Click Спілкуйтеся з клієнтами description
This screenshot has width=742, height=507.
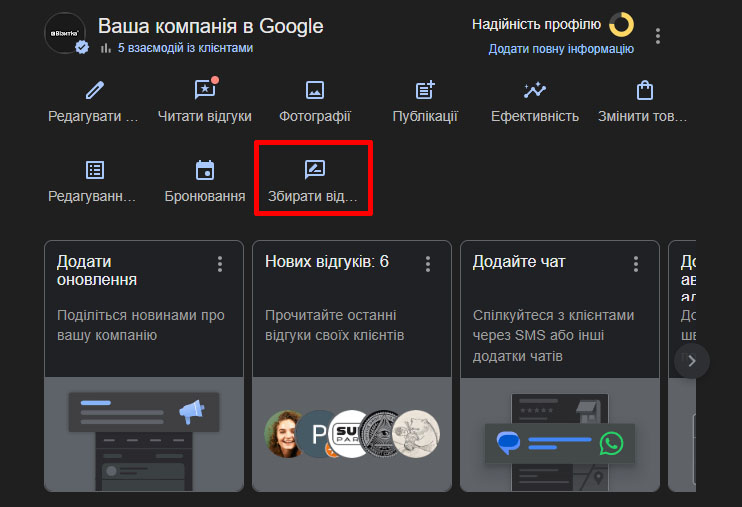point(553,335)
